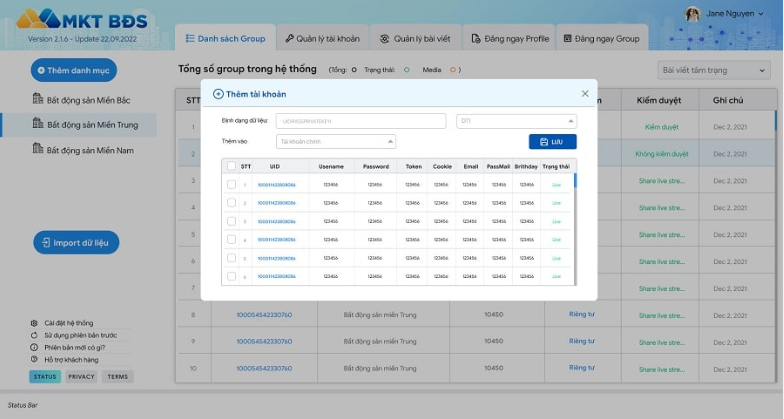Click the Import dữ liệu button
784x419 pixels.
tap(77, 242)
